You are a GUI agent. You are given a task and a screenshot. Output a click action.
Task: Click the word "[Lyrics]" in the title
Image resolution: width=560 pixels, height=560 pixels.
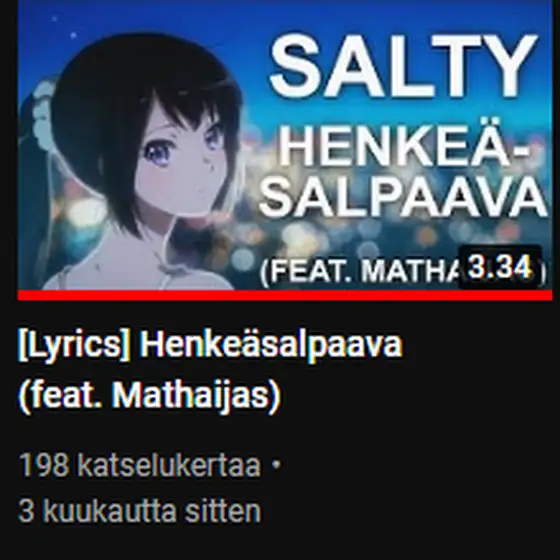click(x=74, y=346)
